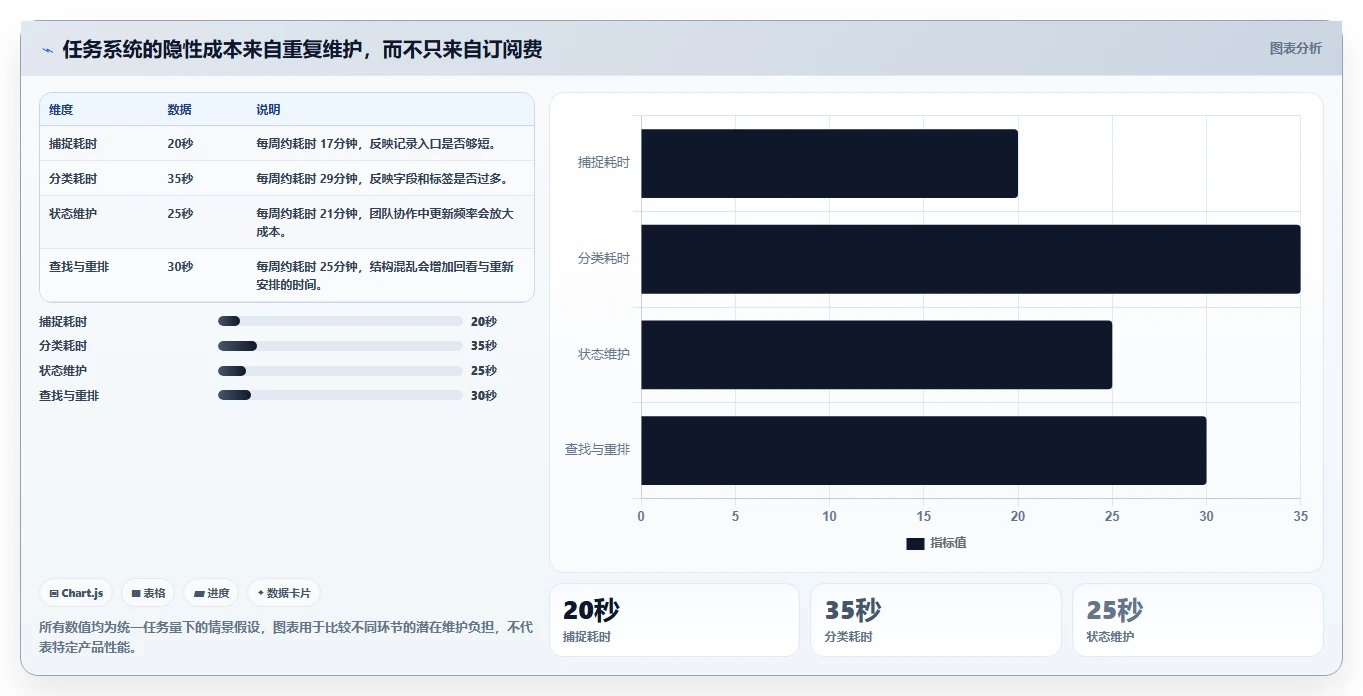
Task: Click the 维度 table column header
Action: pyautogui.click(x=61, y=110)
